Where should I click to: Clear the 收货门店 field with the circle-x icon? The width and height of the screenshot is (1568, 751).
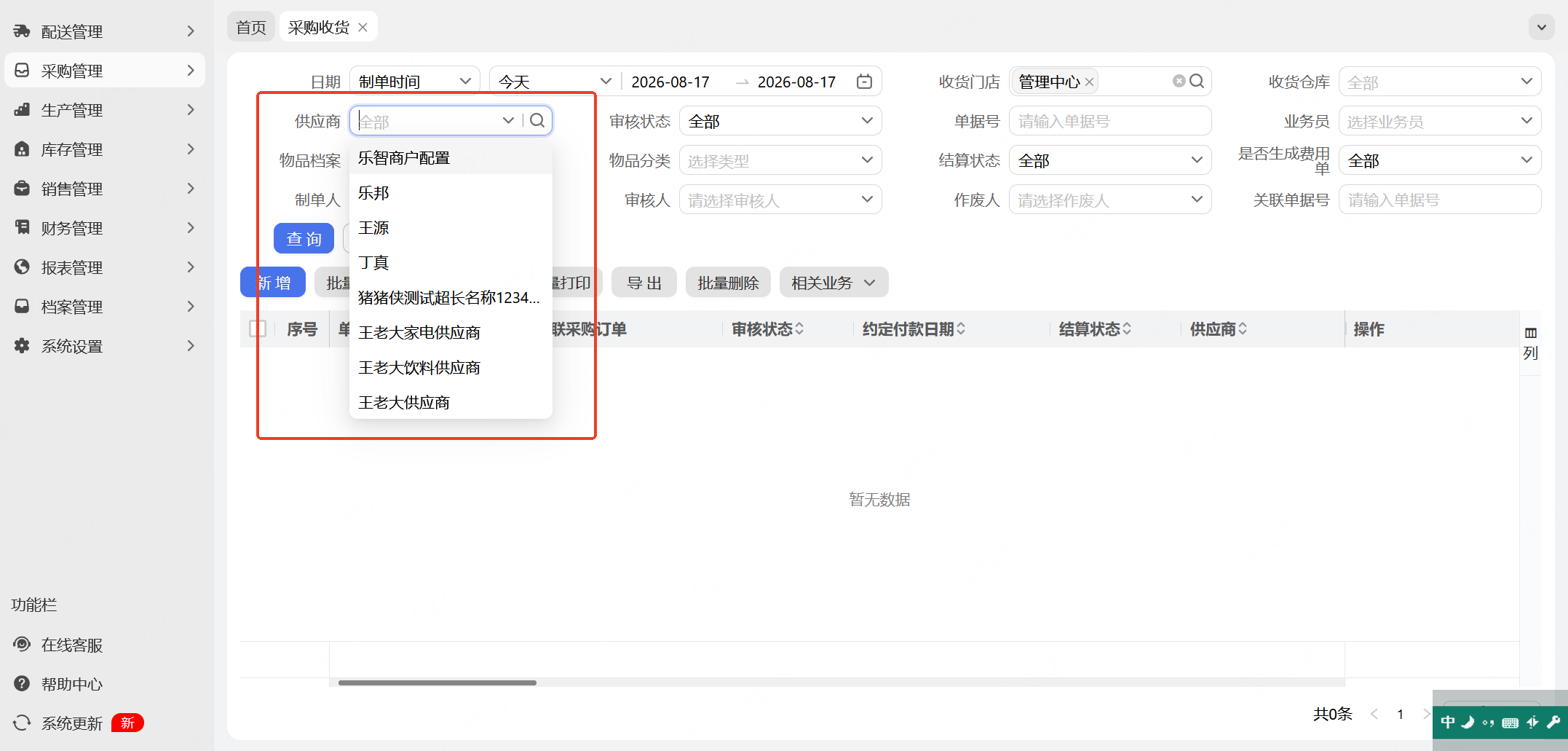coord(1179,82)
